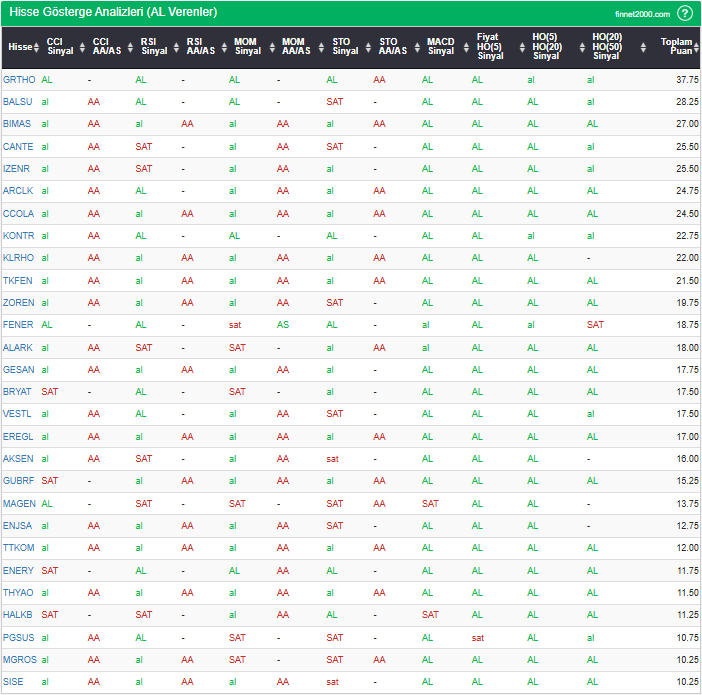702x695 pixels.
Task: Sort by HO(20) HO(50) Sinyal column
Action: pos(606,47)
